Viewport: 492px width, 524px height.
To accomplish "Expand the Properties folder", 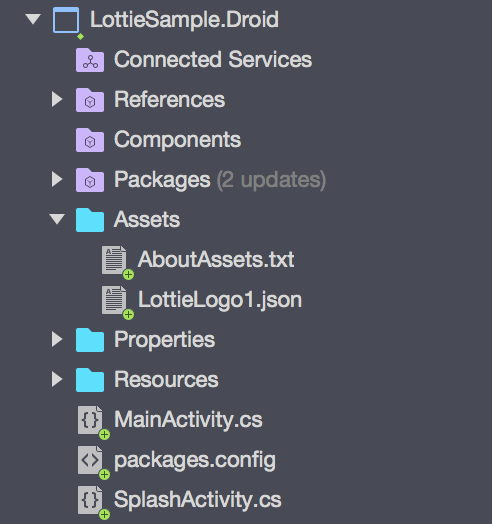I will pyautogui.click(x=57, y=340).
